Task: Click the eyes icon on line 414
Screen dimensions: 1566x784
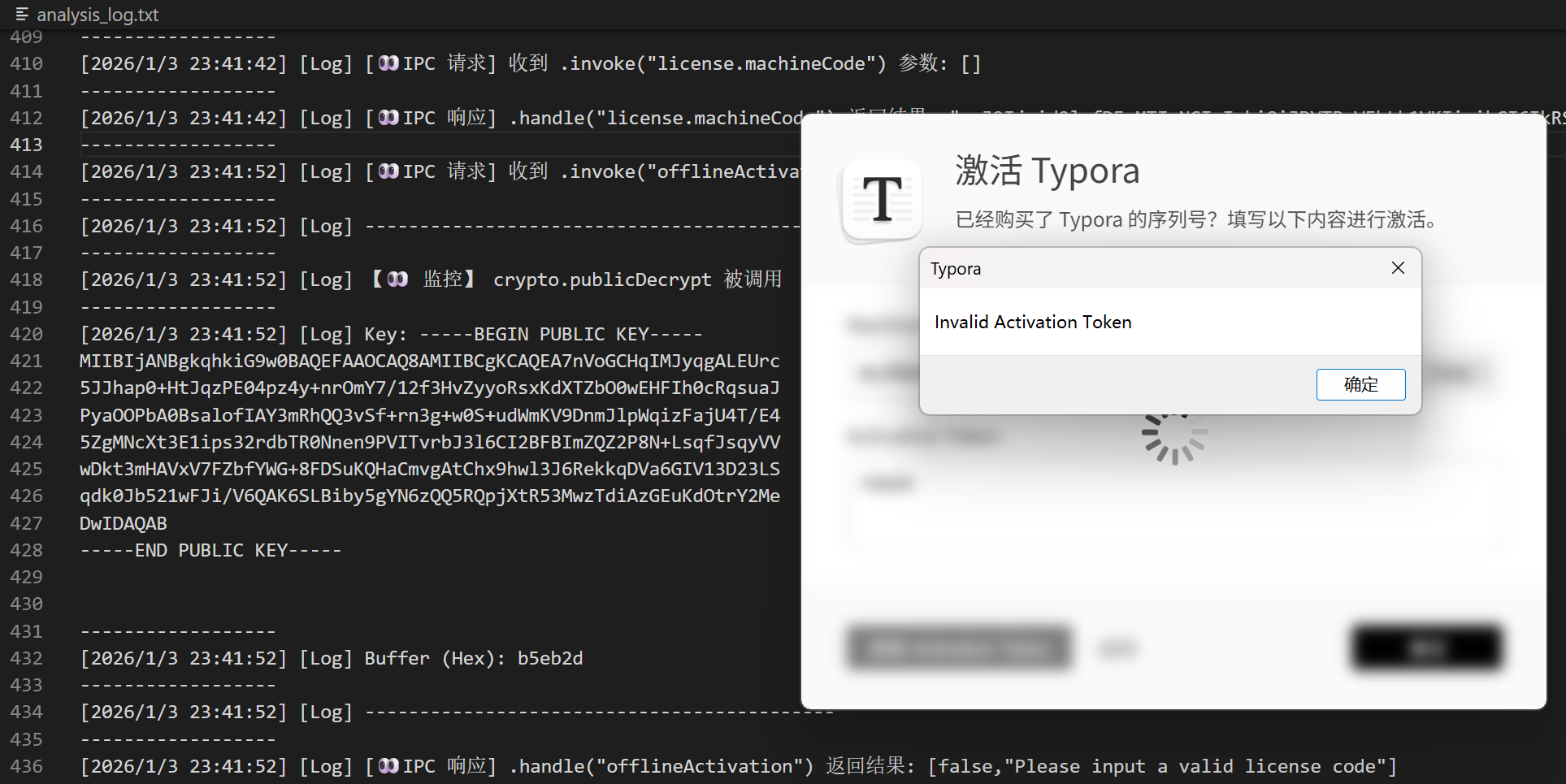Action: coord(389,171)
